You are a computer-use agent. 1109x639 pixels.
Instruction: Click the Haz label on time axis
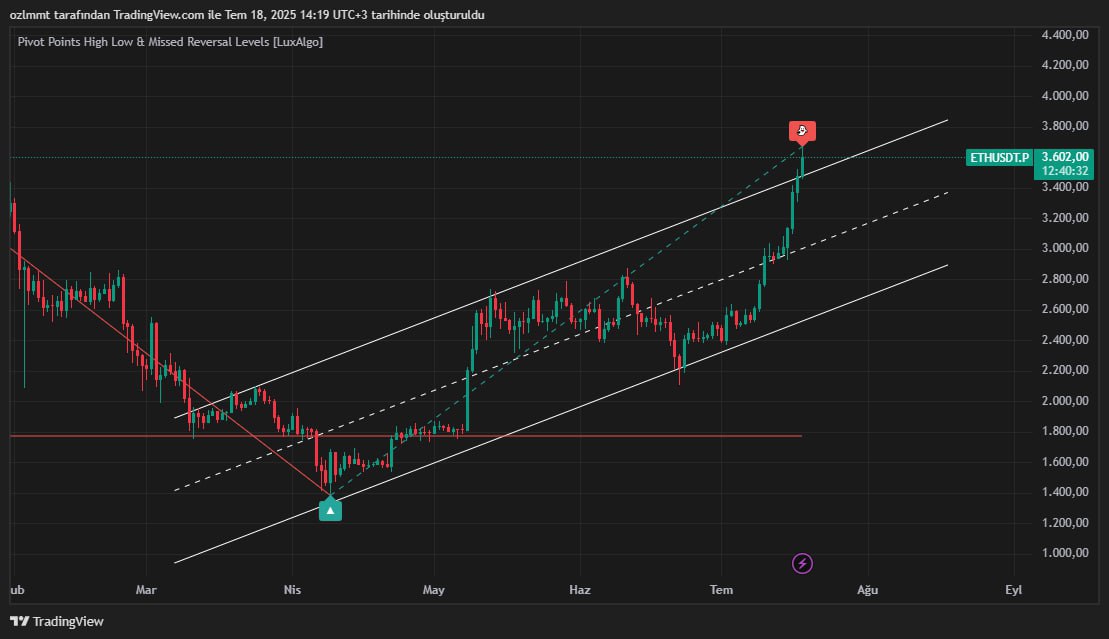tap(580, 589)
